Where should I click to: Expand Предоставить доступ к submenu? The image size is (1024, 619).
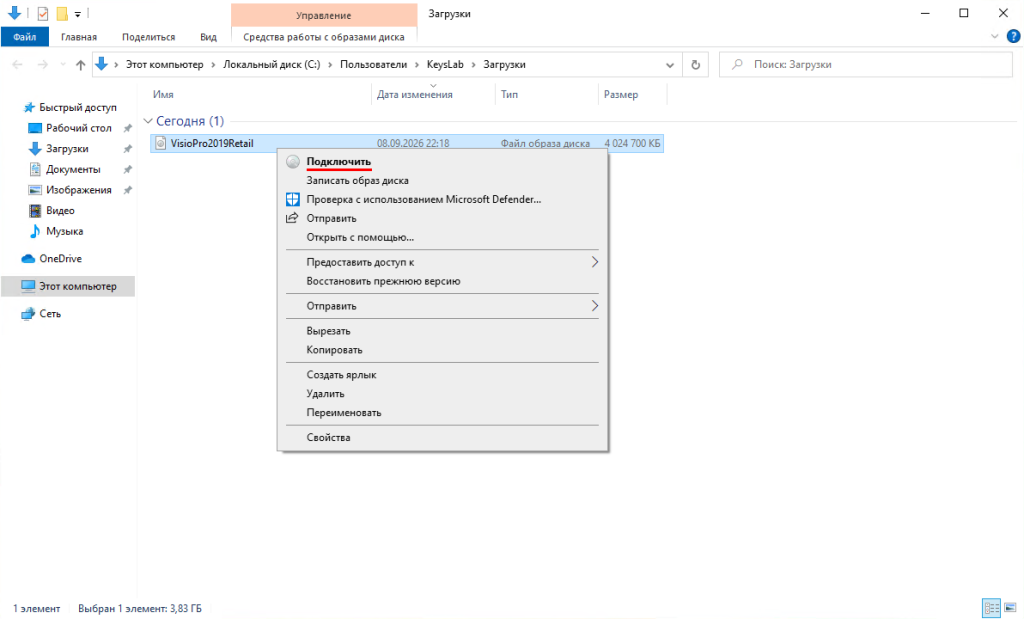pos(594,262)
